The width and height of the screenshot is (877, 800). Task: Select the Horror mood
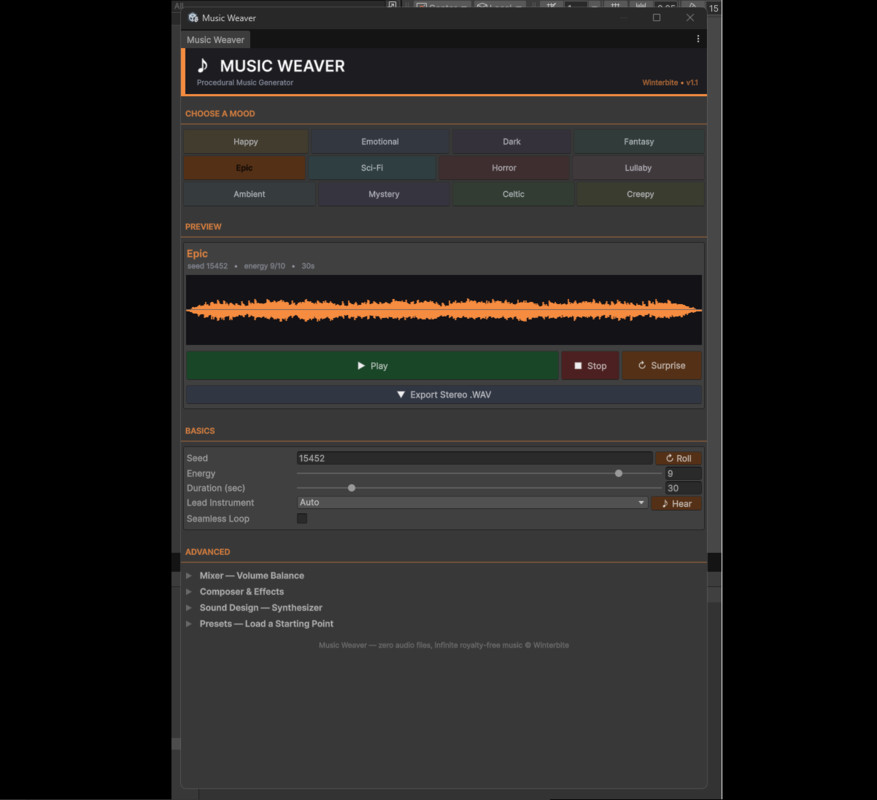click(x=504, y=168)
